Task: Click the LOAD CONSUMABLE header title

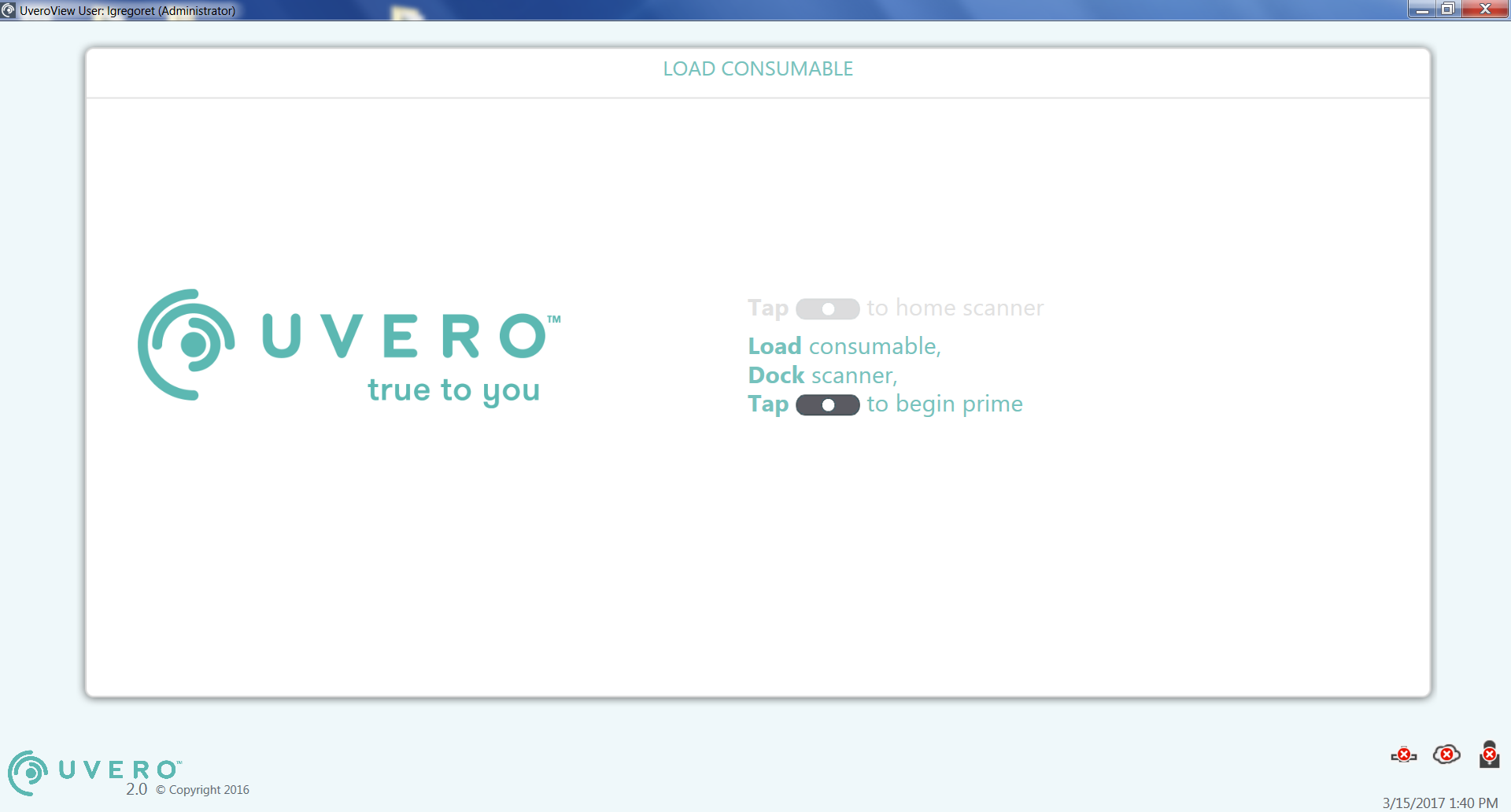Action: click(x=758, y=69)
